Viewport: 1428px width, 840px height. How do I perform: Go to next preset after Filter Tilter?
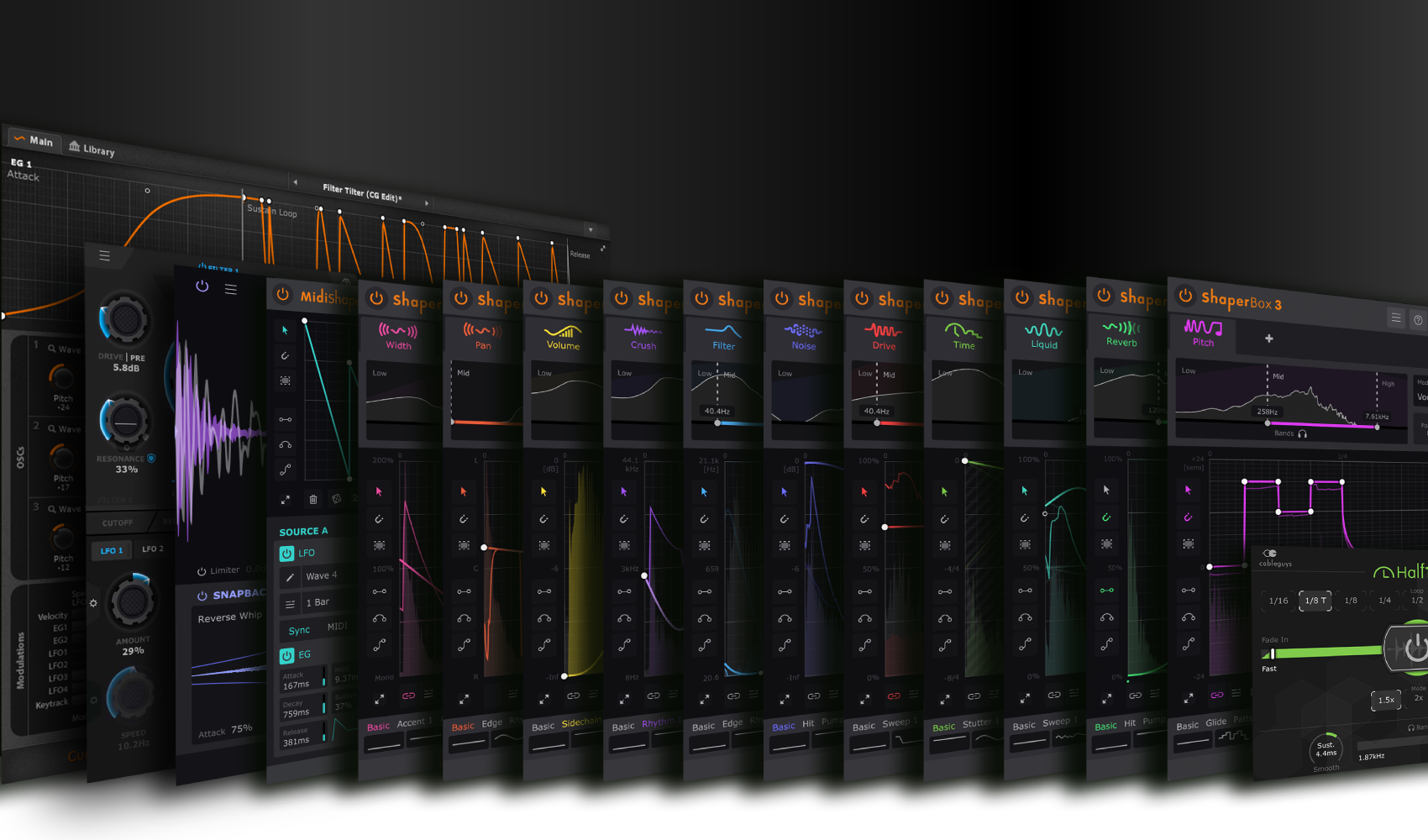(427, 202)
